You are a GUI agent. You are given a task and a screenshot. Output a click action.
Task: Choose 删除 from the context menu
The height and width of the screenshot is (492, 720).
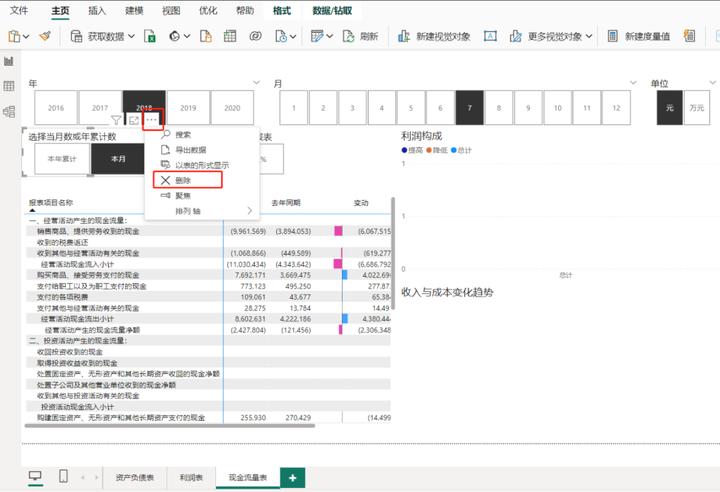point(202,180)
